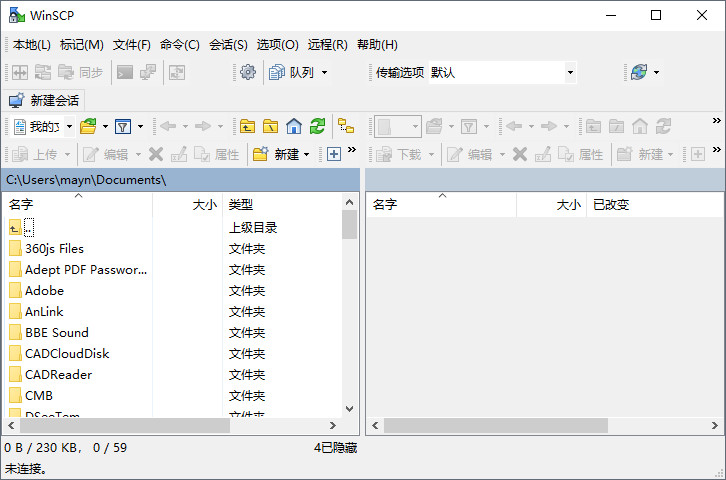This screenshot has width=726, height=480.
Task: Click the local filter icon
Action: [x=123, y=126]
